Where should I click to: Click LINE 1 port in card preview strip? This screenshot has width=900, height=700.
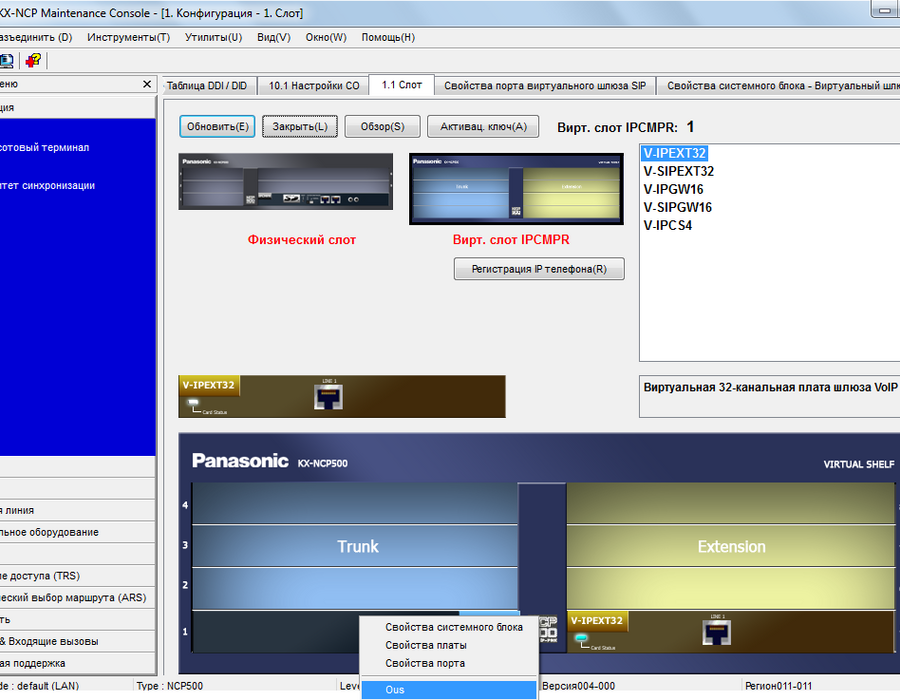click(x=329, y=396)
